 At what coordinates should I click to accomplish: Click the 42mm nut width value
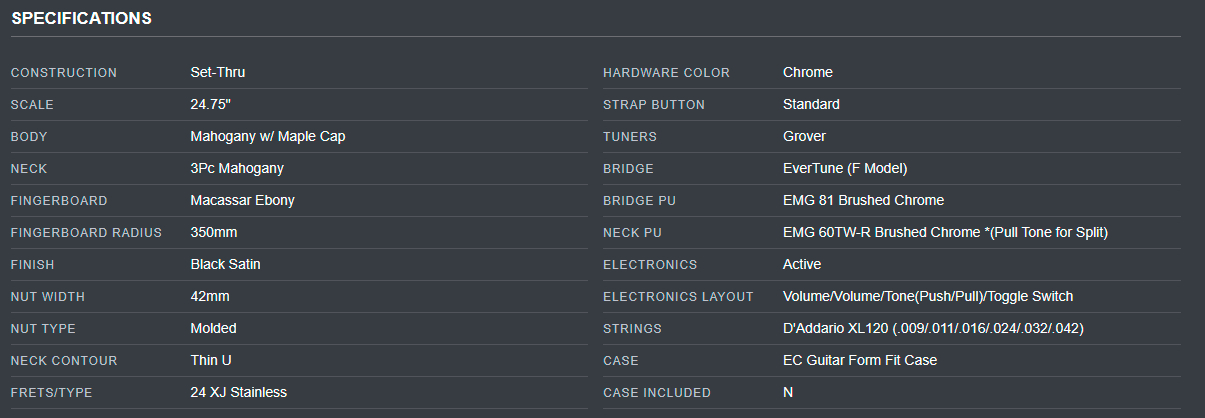(210, 296)
